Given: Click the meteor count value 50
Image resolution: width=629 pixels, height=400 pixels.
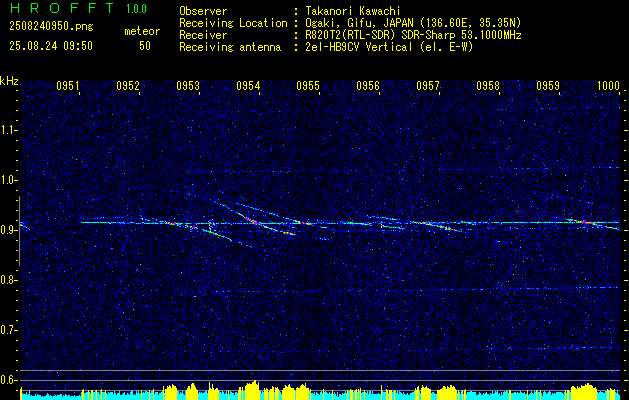Looking at the screenshot, I should click(145, 46).
